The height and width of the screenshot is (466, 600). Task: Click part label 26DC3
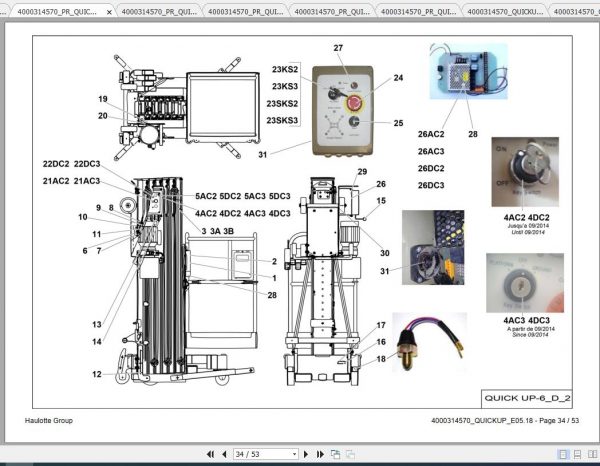tap(431, 185)
